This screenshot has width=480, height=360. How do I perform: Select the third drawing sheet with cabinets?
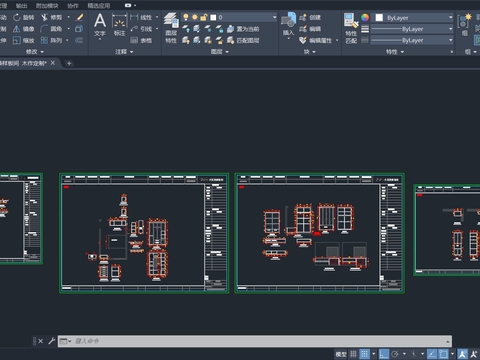coord(320,233)
